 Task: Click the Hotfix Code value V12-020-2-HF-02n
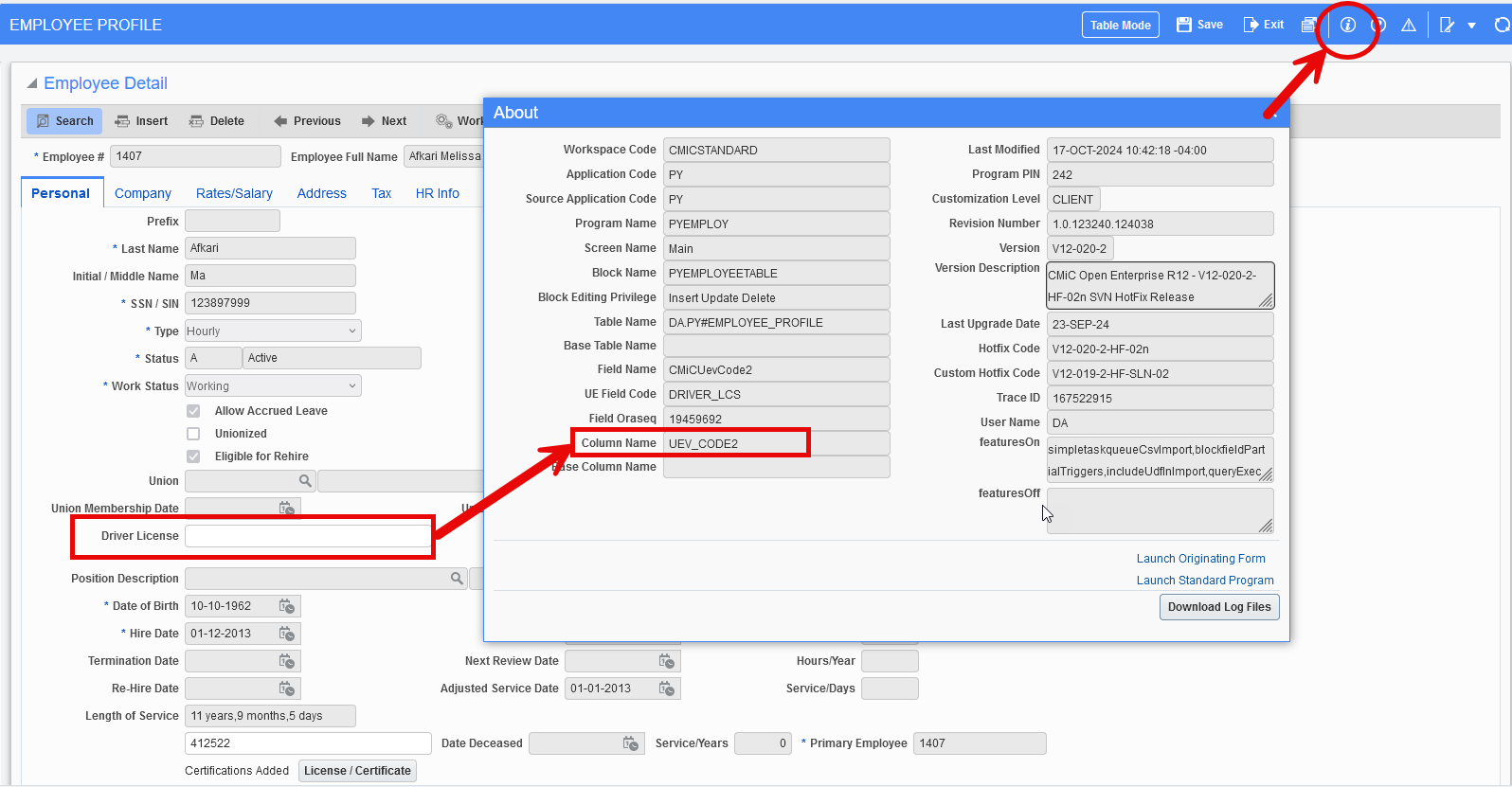point(1160,349)
